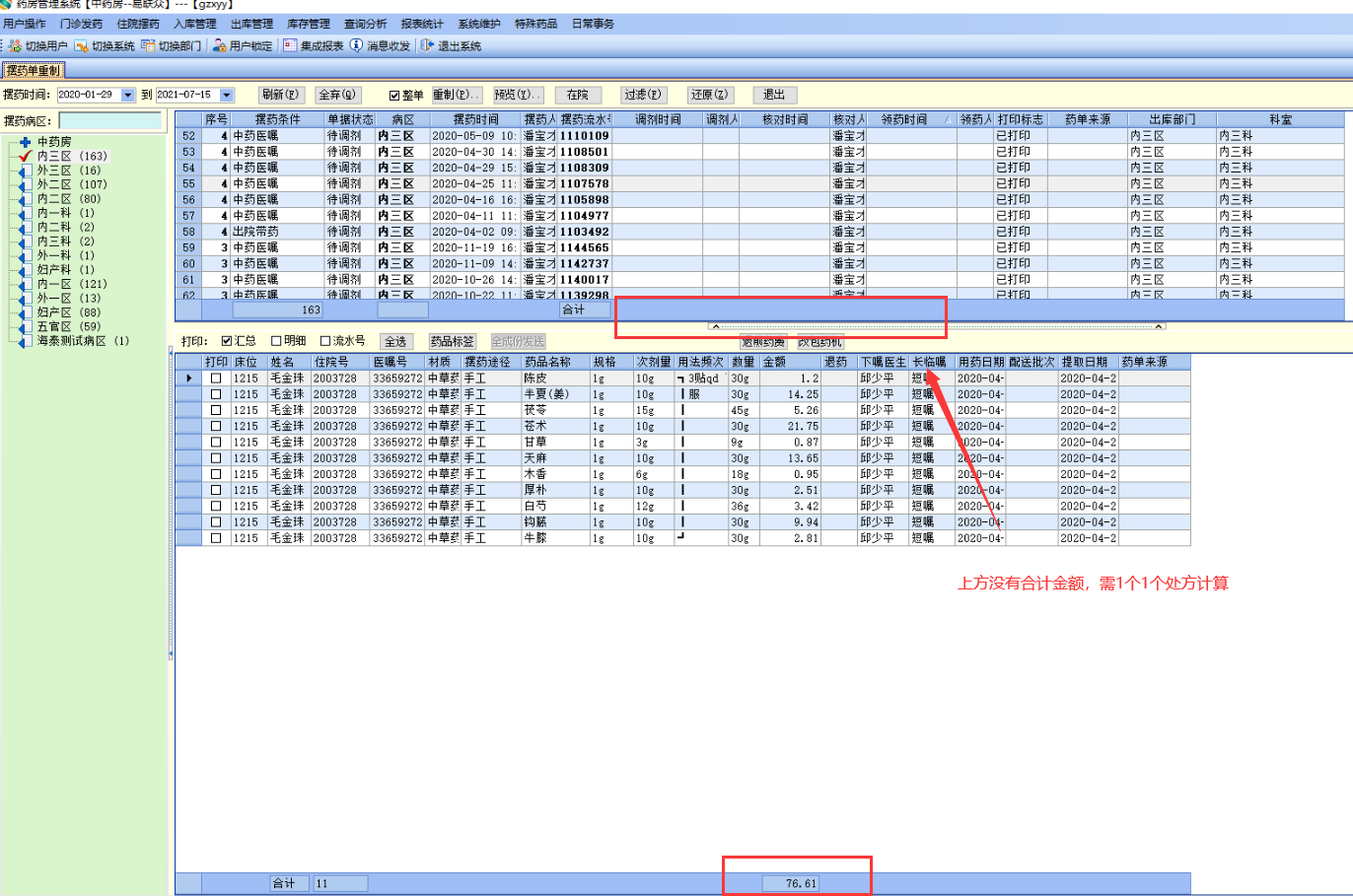Open the 报表统计 menu
The width and height of the screenshot is (1353, 896).
point(422,24)
